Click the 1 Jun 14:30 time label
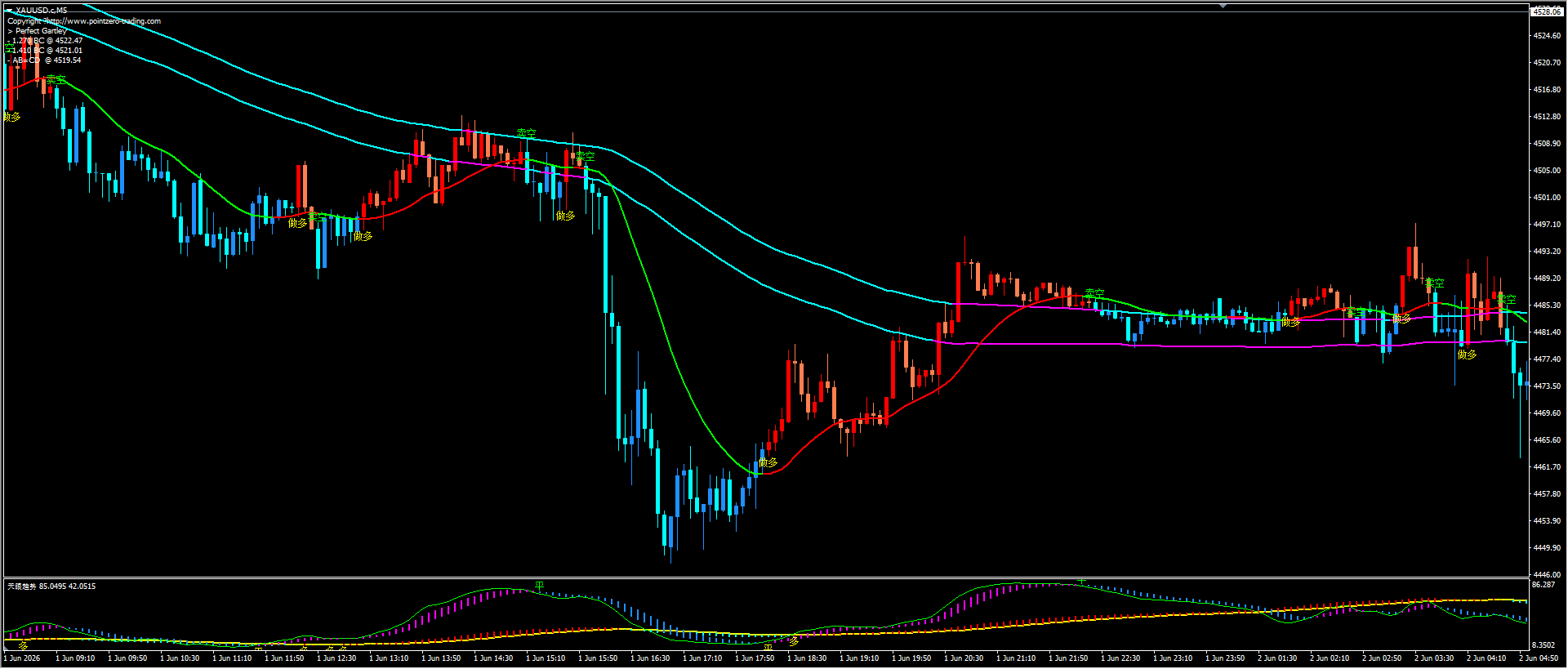The width and height of the screenshot is (1568, 669). (x=493, y=658)
